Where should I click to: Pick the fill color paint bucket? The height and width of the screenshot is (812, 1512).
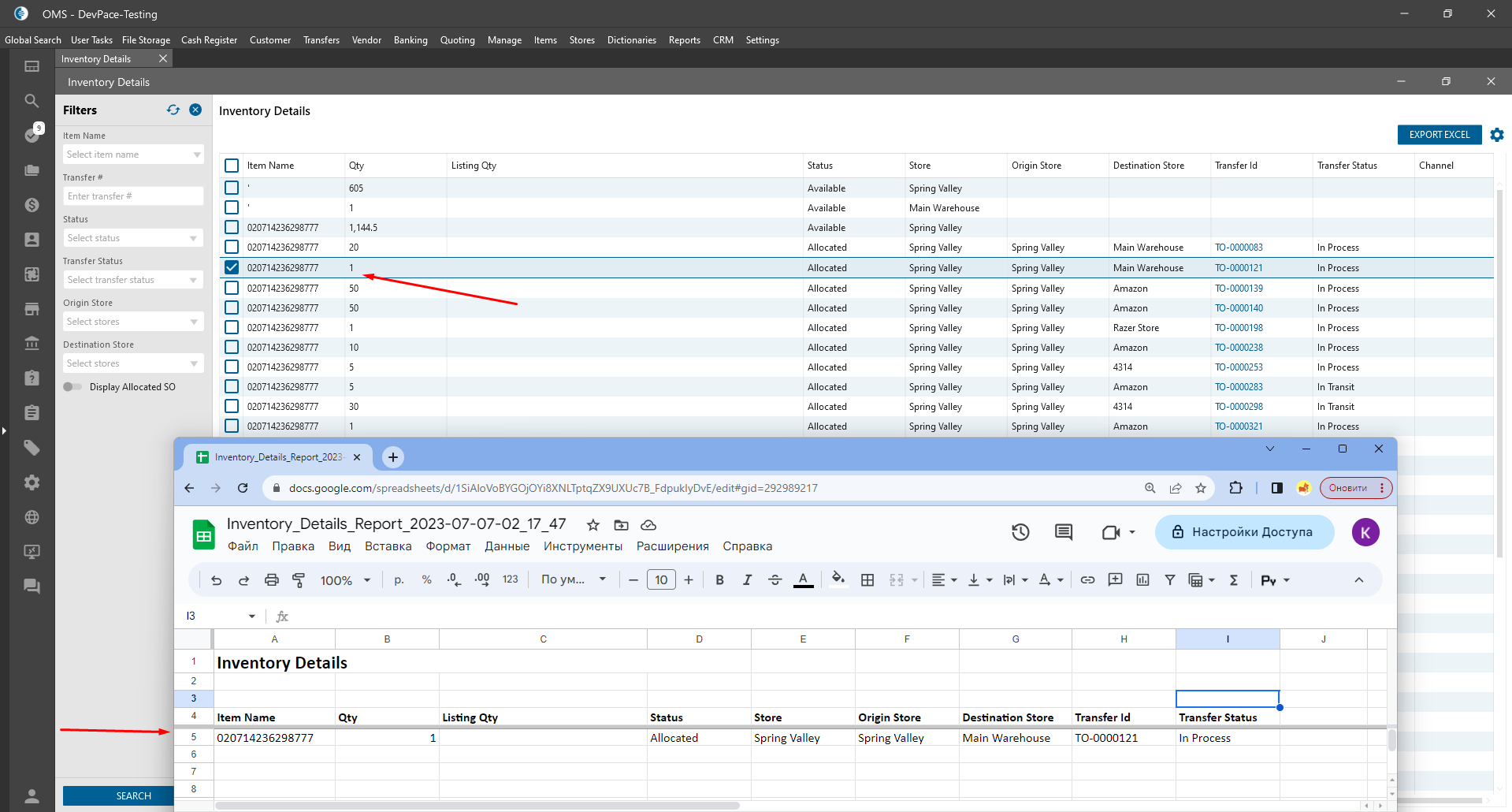[838, 579]
